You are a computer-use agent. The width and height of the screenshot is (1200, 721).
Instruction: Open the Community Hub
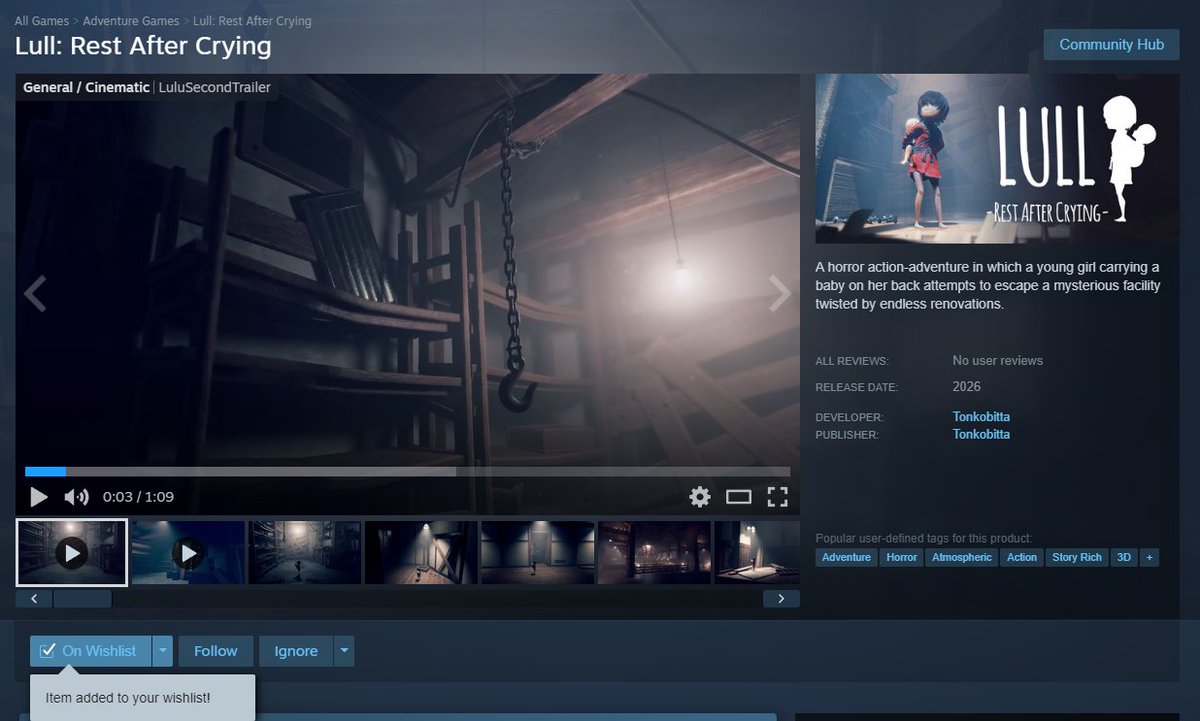click(1111, 45)
